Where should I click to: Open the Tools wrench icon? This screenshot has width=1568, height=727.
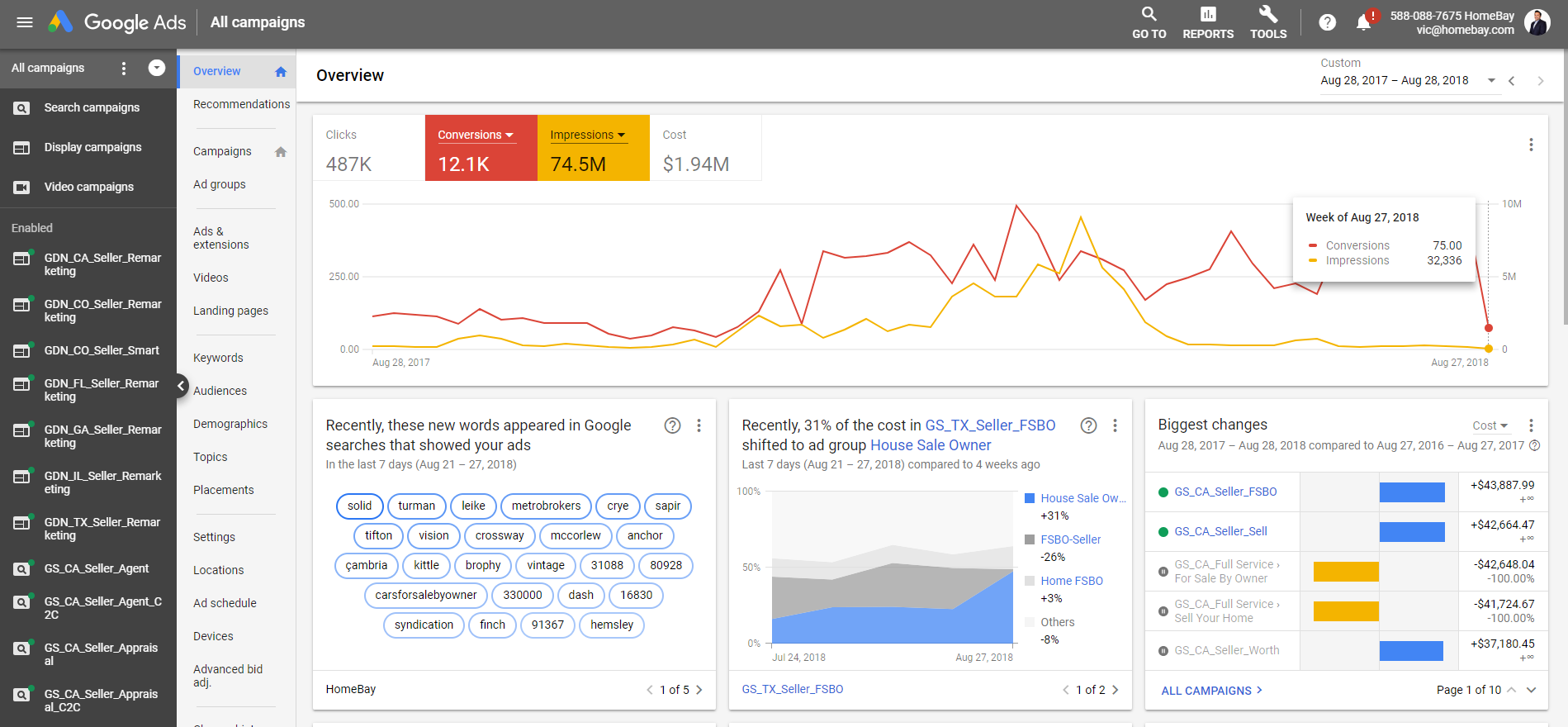(x=1267, y=15)
